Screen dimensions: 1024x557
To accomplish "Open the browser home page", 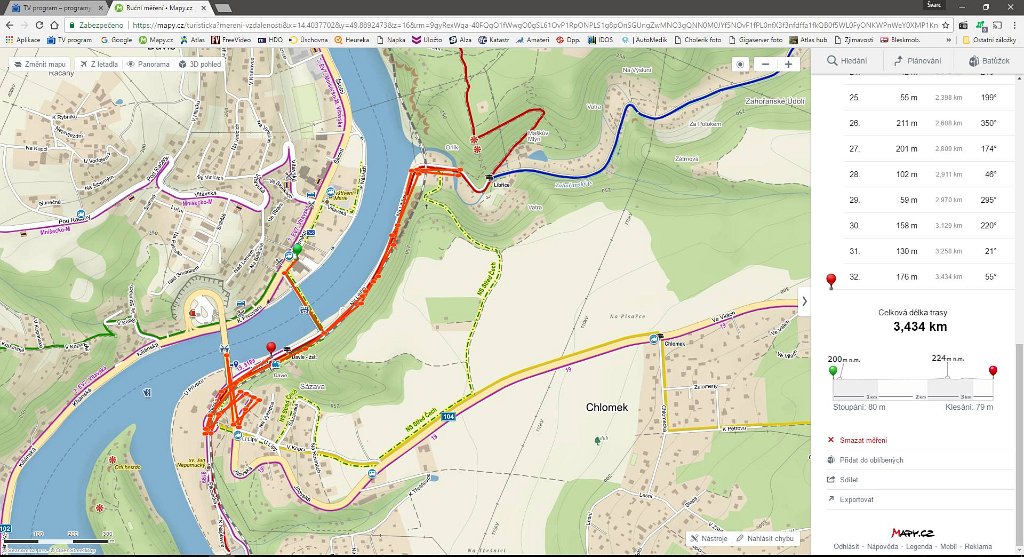I will coord(54,25).
